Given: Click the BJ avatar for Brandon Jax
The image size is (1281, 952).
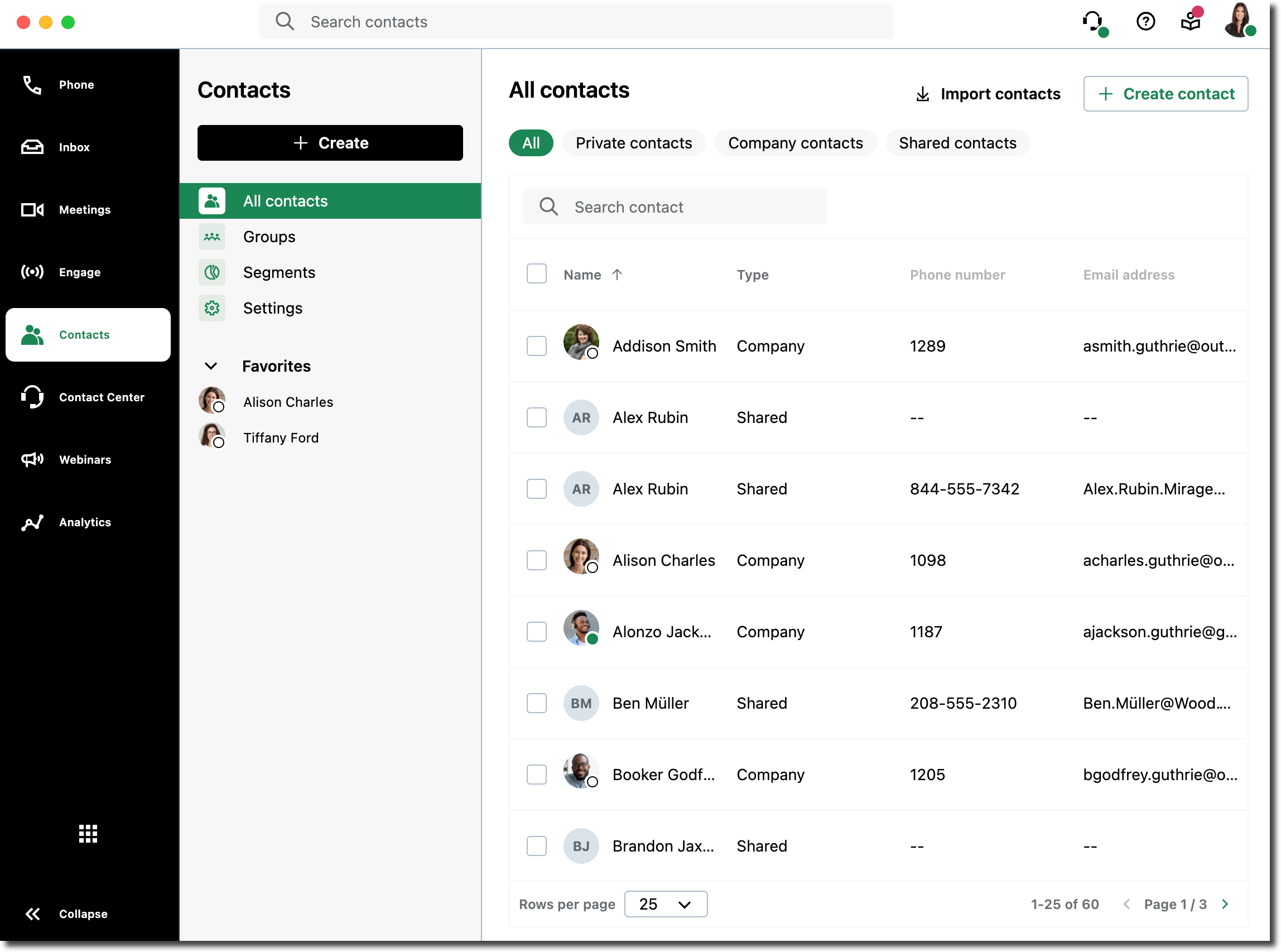Looking at the screenshot, I should click(581, 846).
